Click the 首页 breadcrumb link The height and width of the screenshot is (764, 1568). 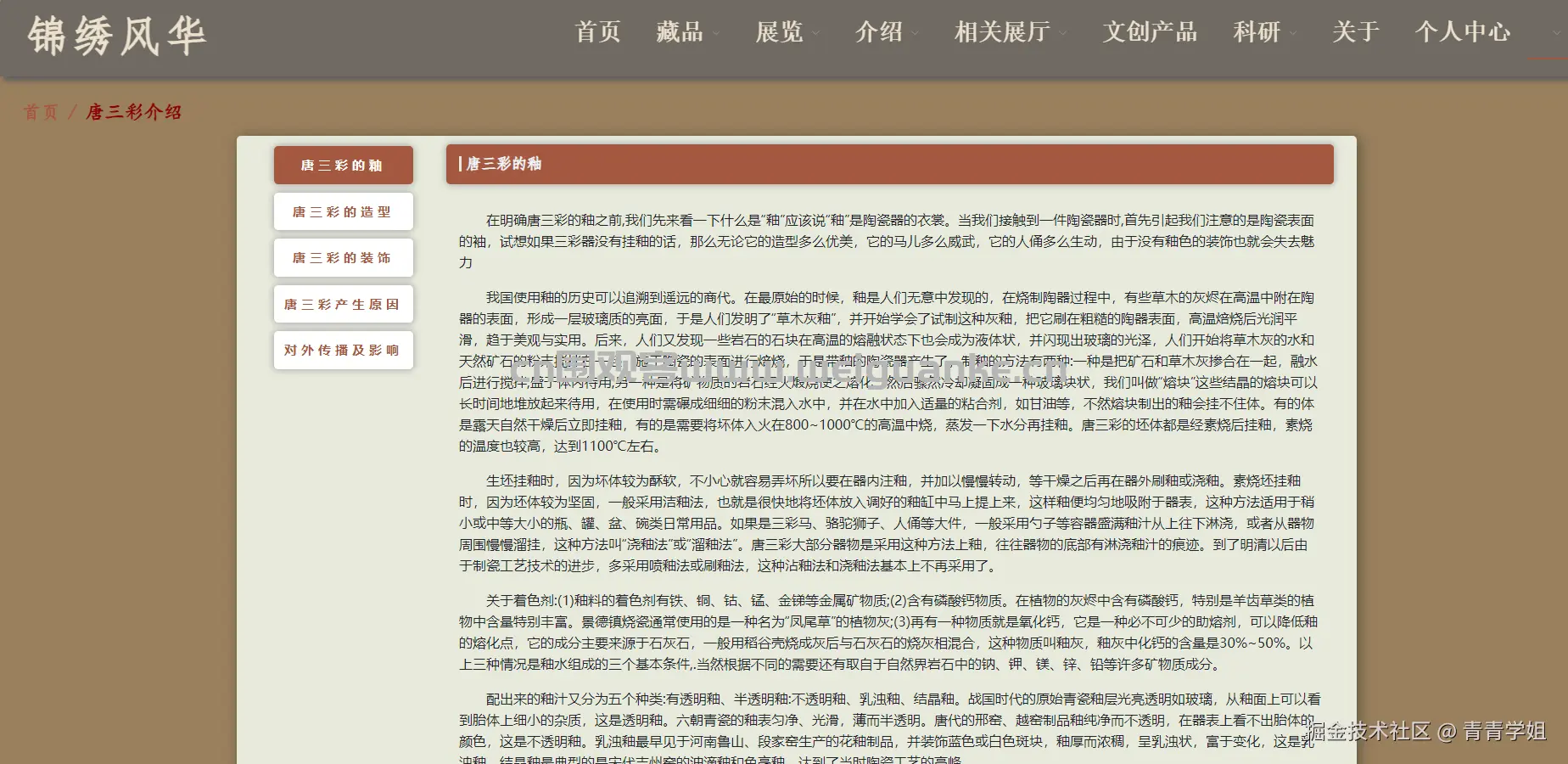39,111
